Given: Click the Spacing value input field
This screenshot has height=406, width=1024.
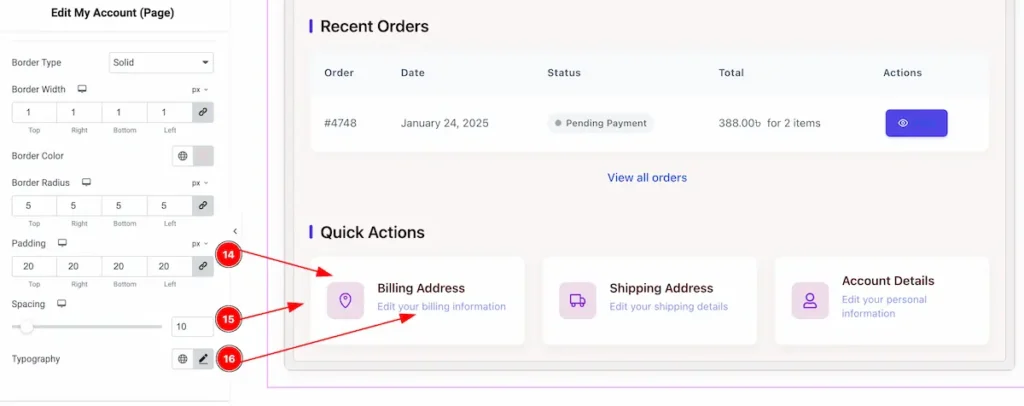Looking at the screenshot, I should 190,326.
